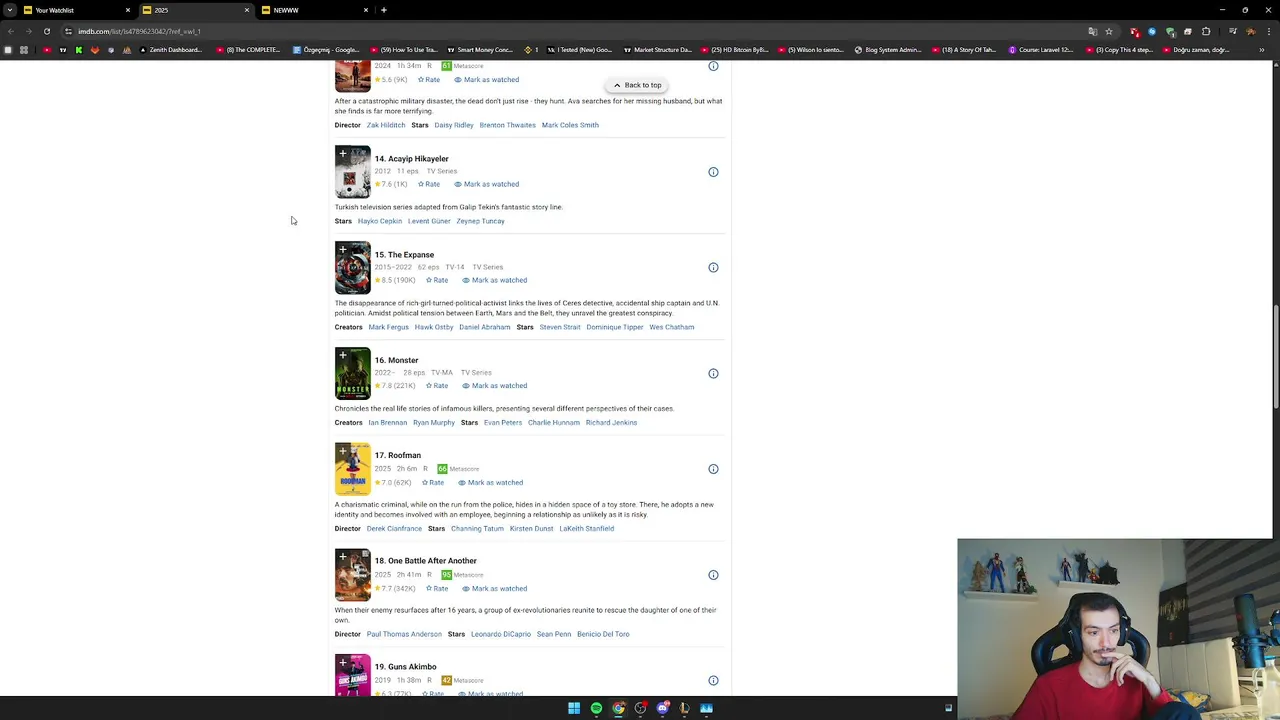The height and width of the screenshot is (720, 1280).
Task: Mark The Expanse as watched
Action: 495,280
